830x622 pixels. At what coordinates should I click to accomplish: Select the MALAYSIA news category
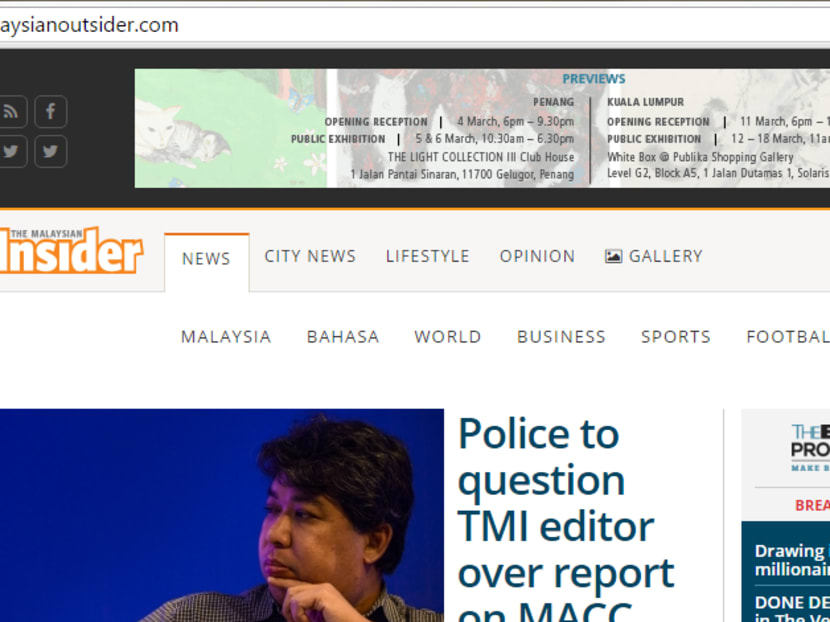(x=225, y=337)
